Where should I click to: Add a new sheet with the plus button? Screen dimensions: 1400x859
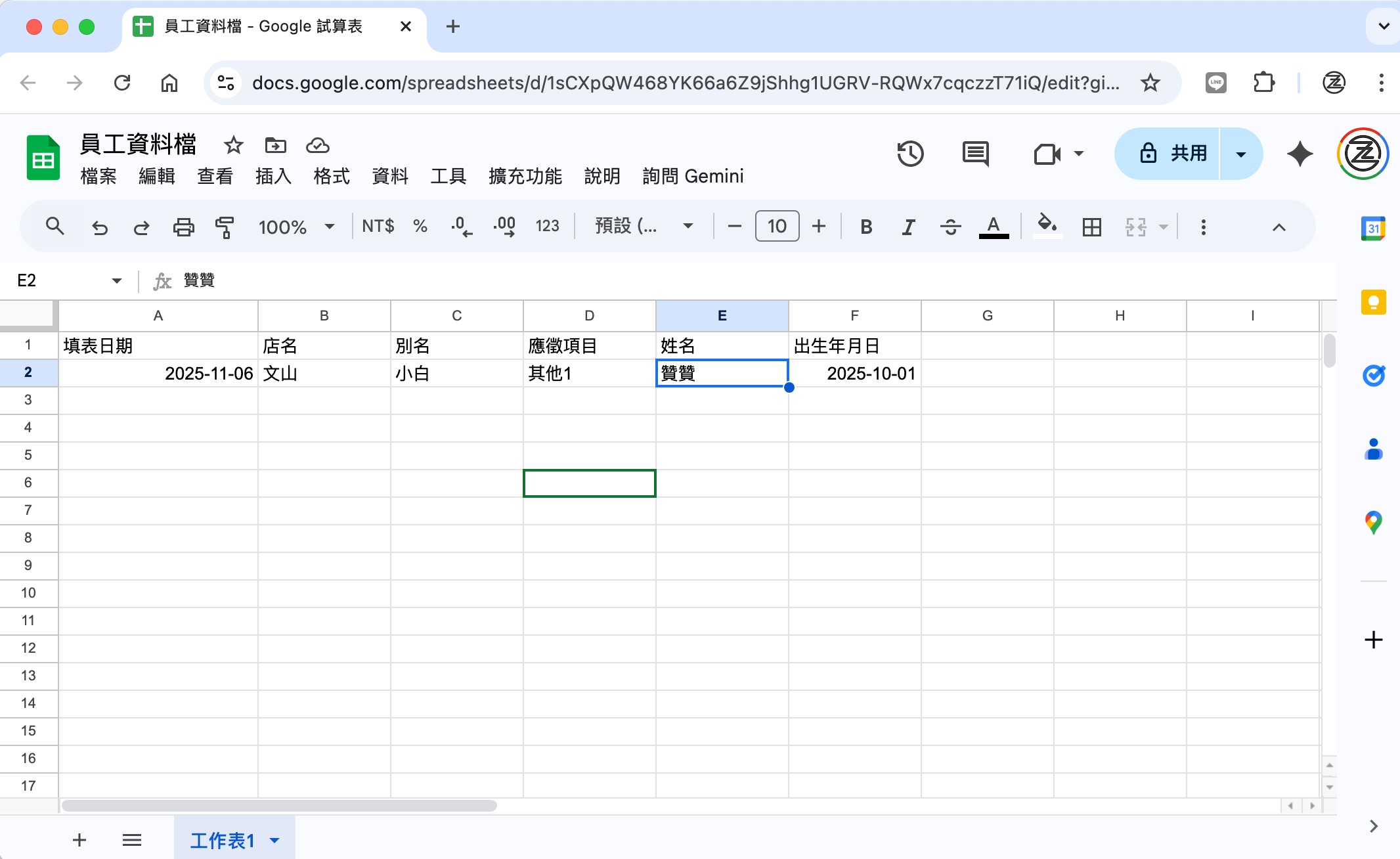pos(79,840)
